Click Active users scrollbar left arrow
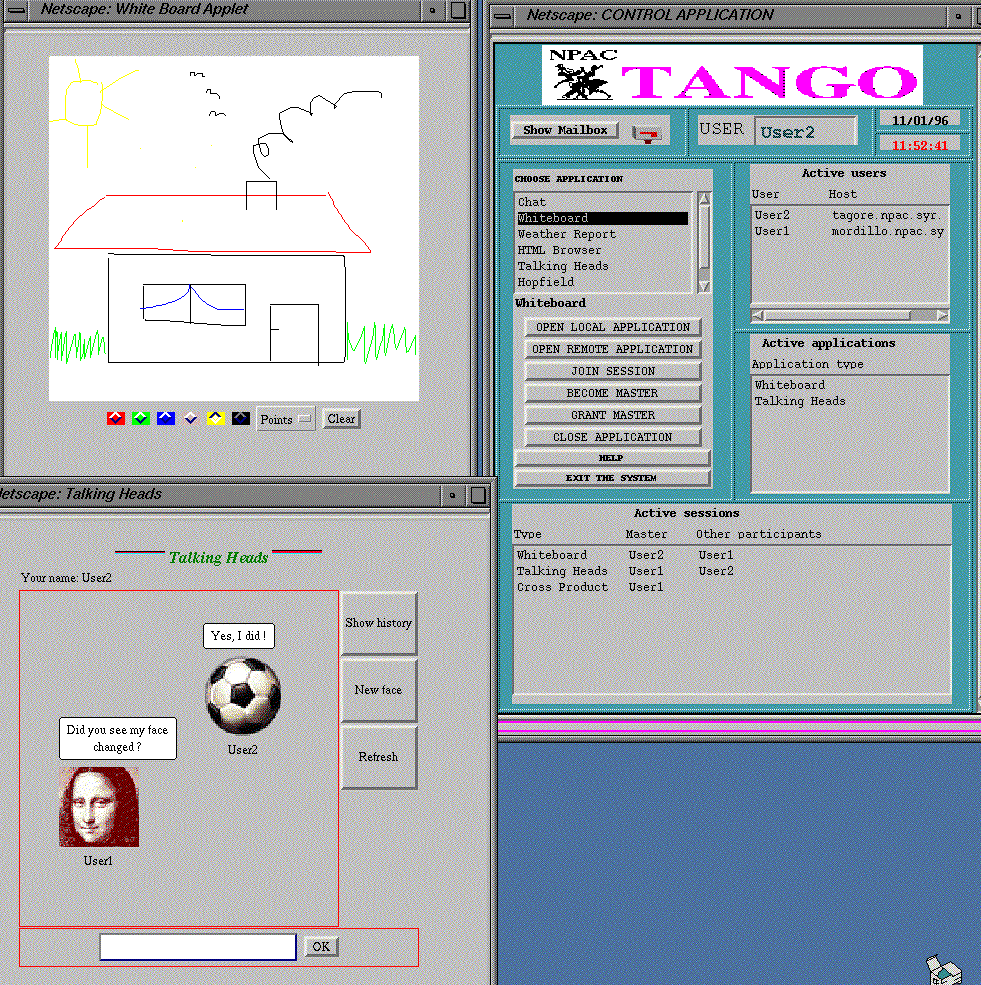Screen dimensions: 981x985 pyautogui.click(x=758, y=315)
